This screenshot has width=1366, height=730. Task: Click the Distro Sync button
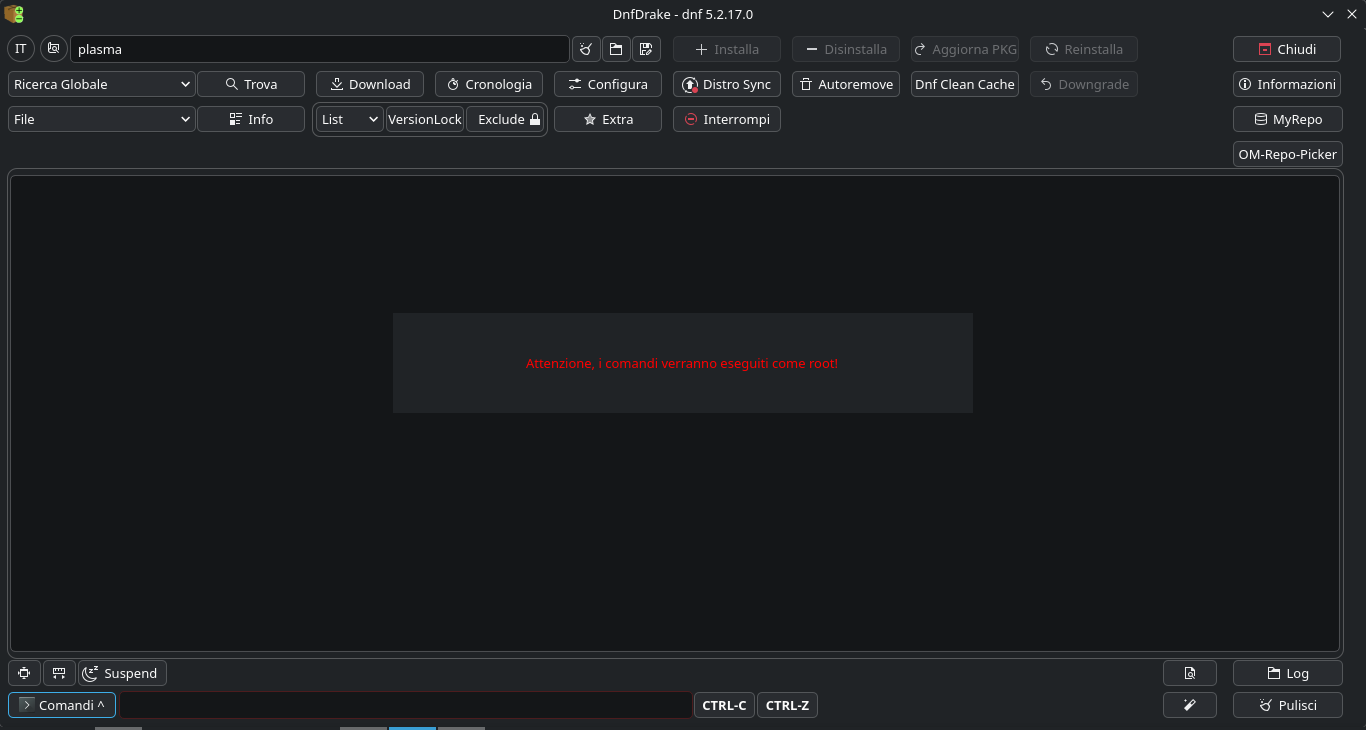[x=727, y=84]
